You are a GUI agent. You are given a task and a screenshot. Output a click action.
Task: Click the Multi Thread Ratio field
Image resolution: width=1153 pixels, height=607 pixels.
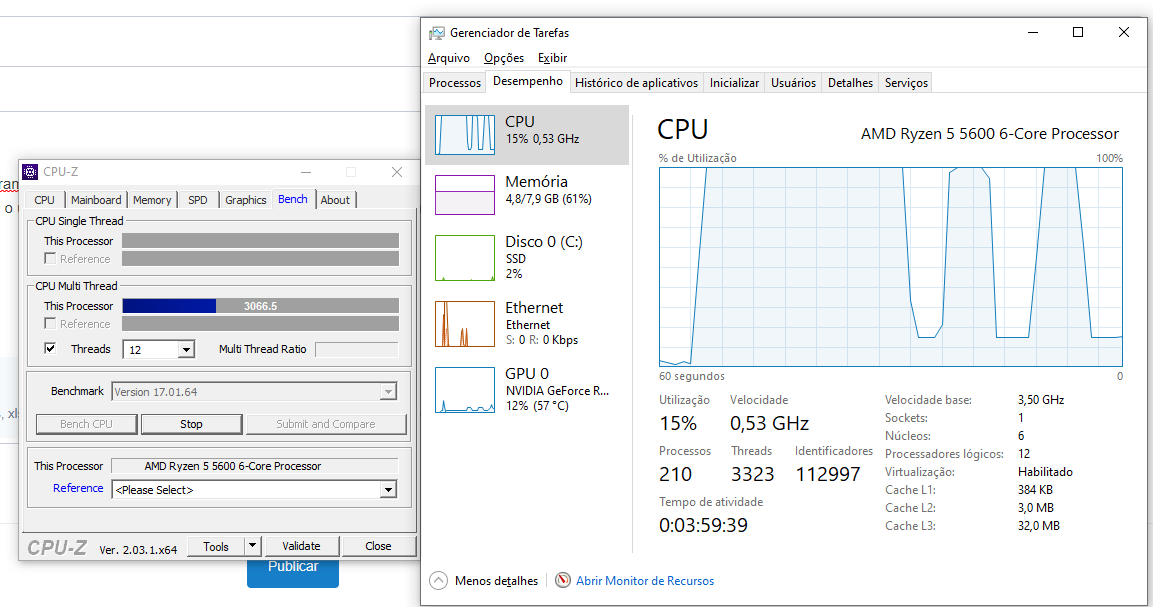357,349
